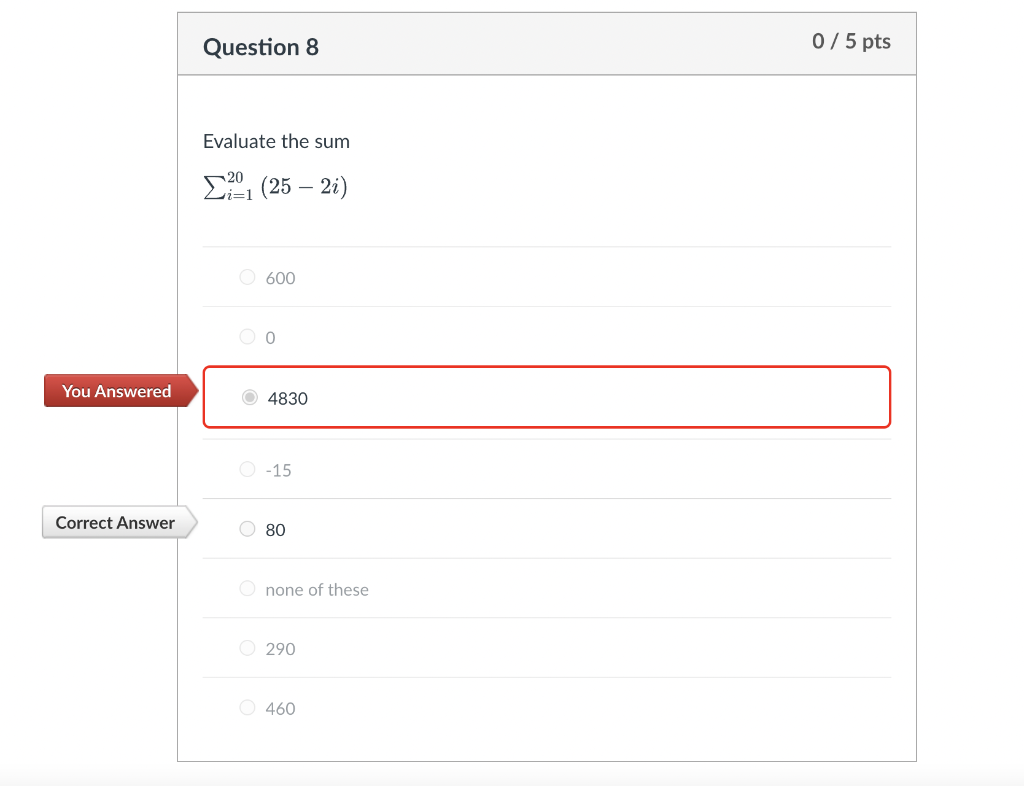The height and width of the screenshot is (786, 1024).
Task: Click the '600' answer text
Action: [281, 278]
